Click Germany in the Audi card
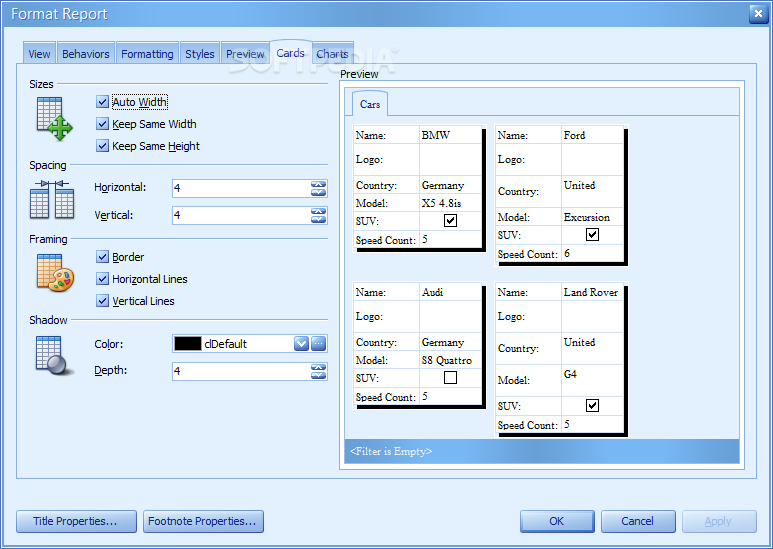773x549 pixels. coord(443,342)
